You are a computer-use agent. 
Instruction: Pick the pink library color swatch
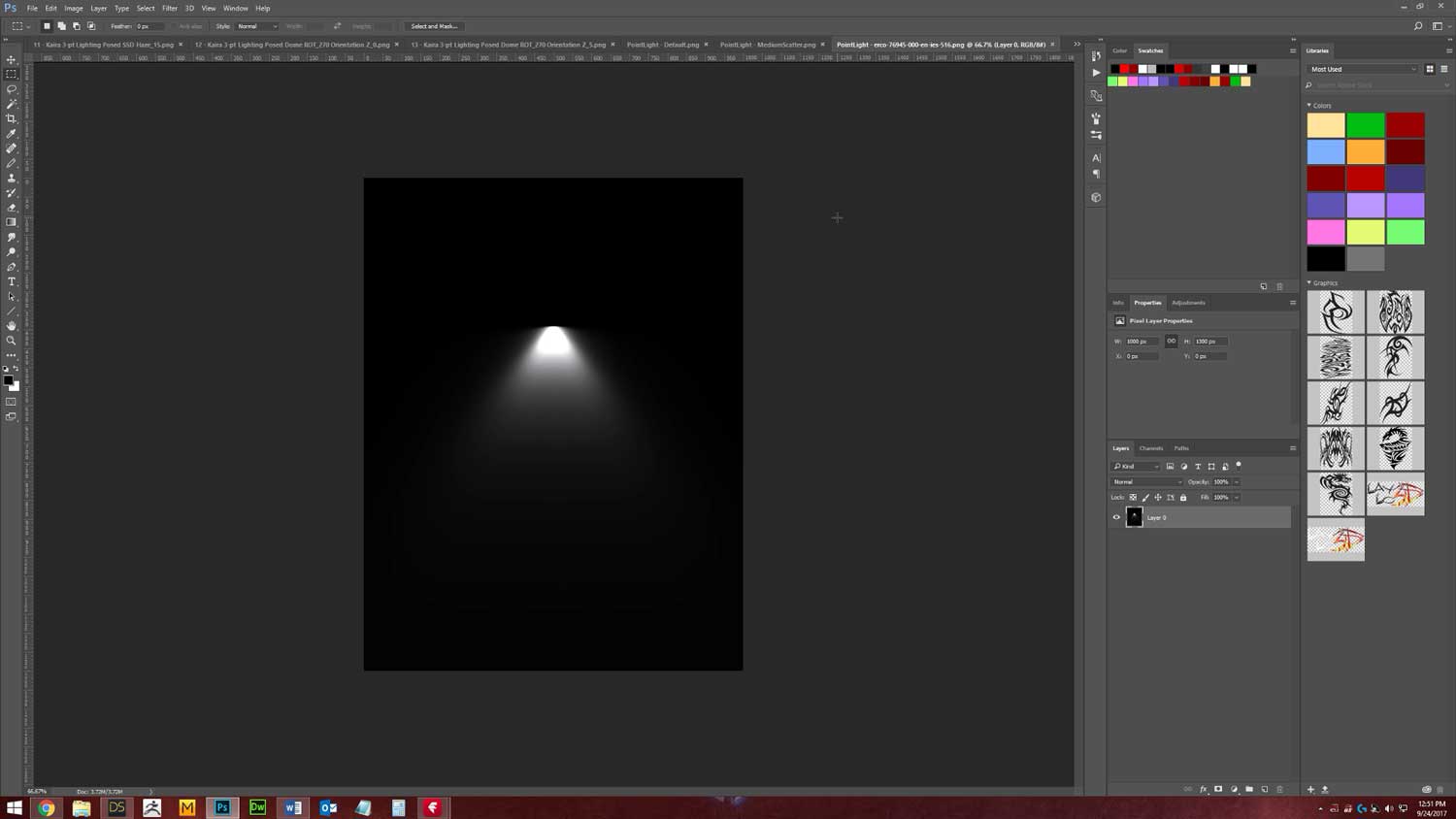pos(1326,232)
